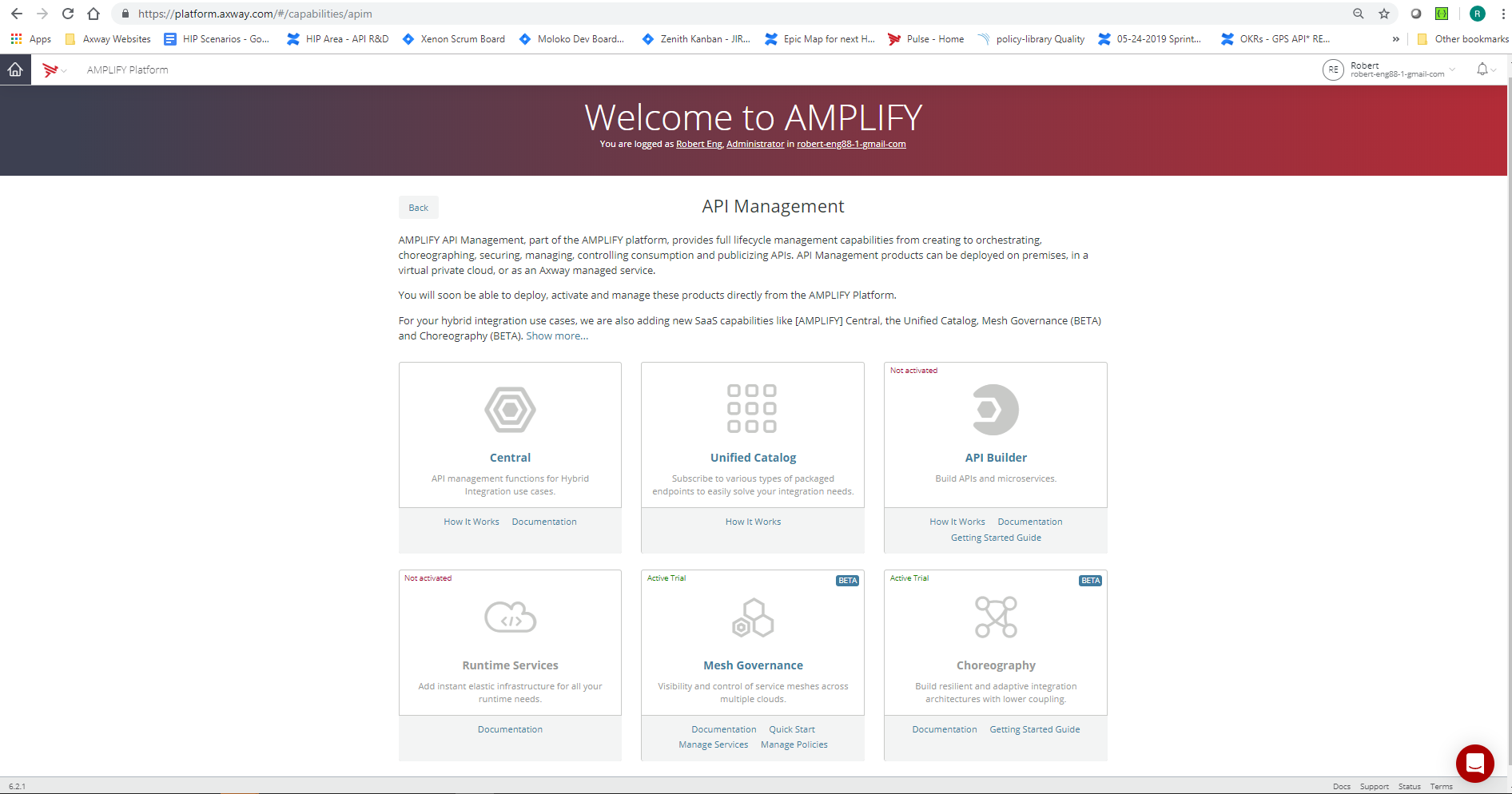Open the HIP Area - API R&D bookmark
The height and width of the screenshot is (794, 1512).
pyautogui.click(x=338, y=39)
